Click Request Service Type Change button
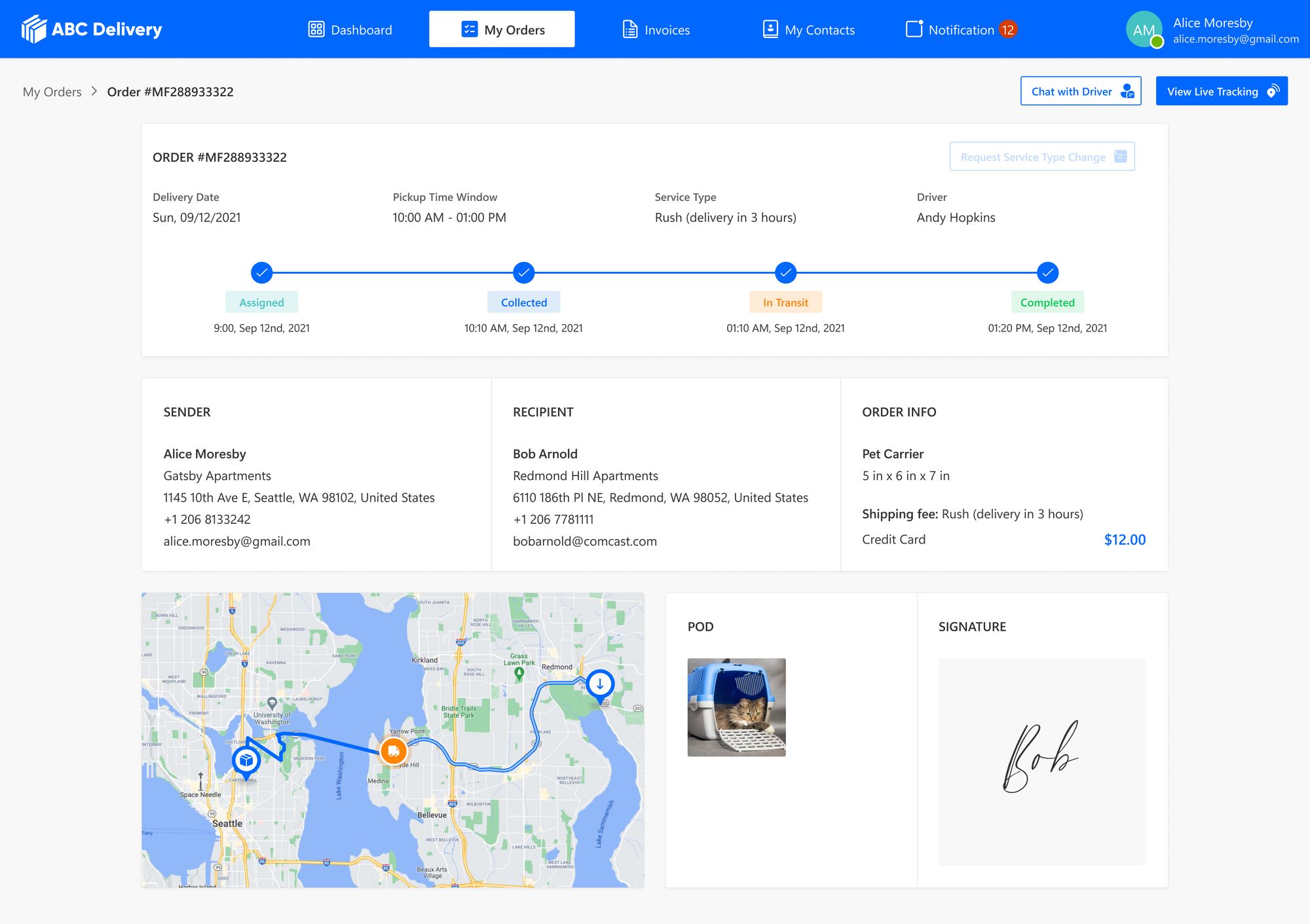This screenshot has width=1310, height=924. 1041,157
